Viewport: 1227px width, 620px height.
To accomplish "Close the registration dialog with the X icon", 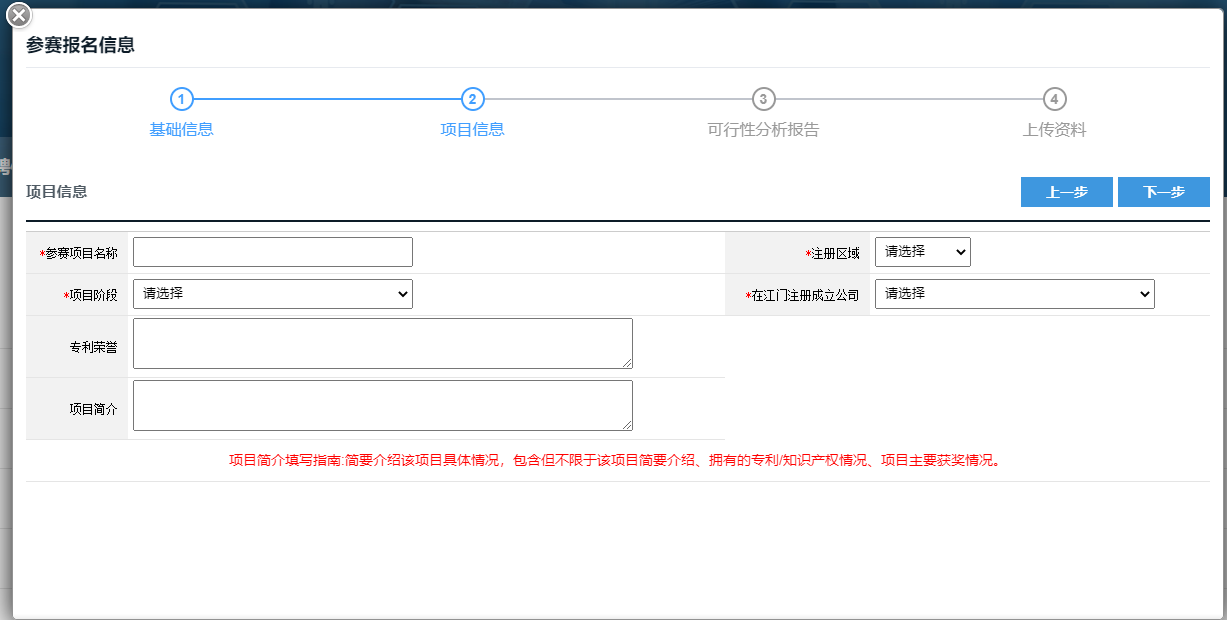I will [19, 15].
